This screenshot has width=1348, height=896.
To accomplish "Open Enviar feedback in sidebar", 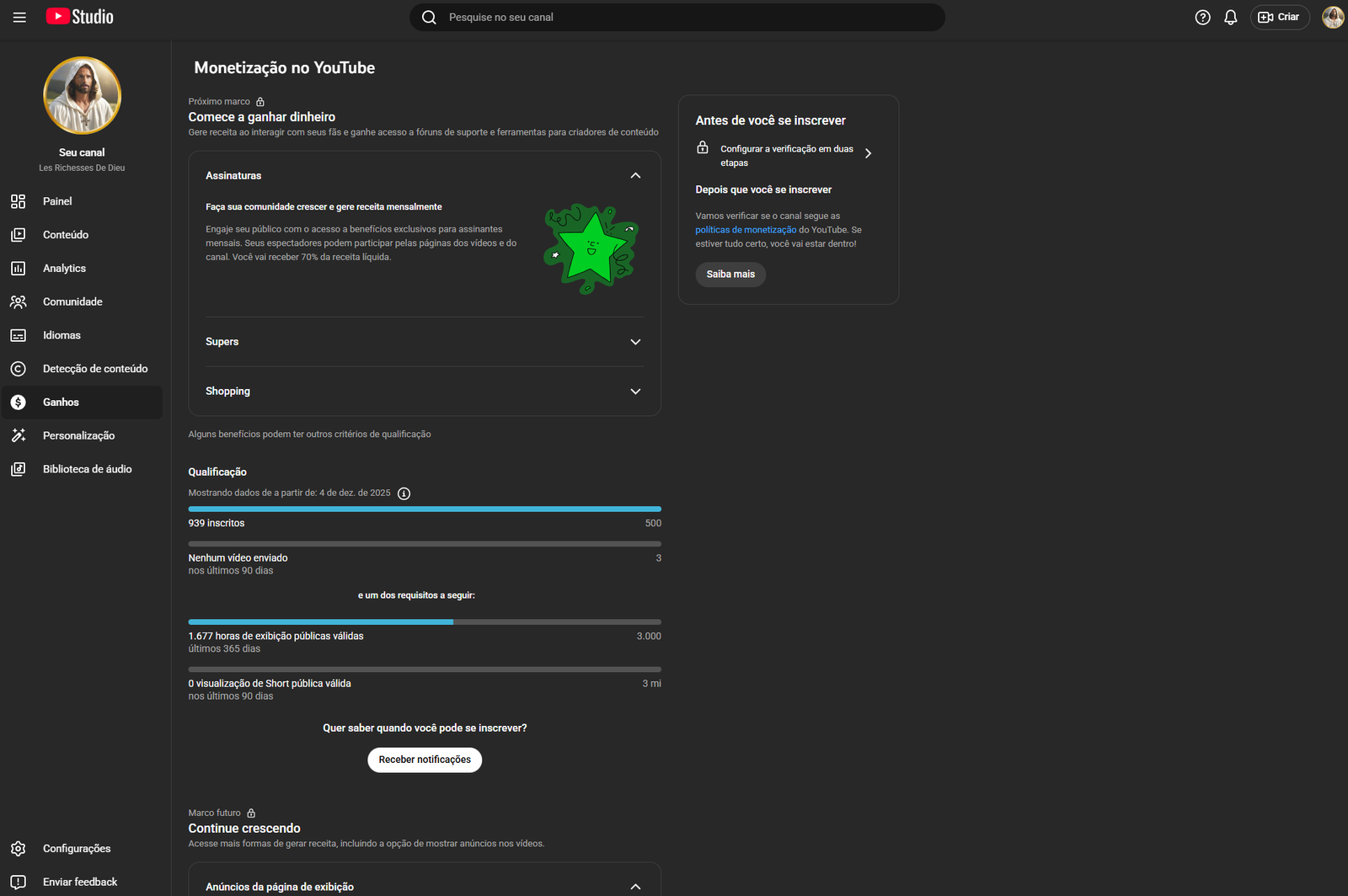I will pyautogui.click(x=82, y=882).
